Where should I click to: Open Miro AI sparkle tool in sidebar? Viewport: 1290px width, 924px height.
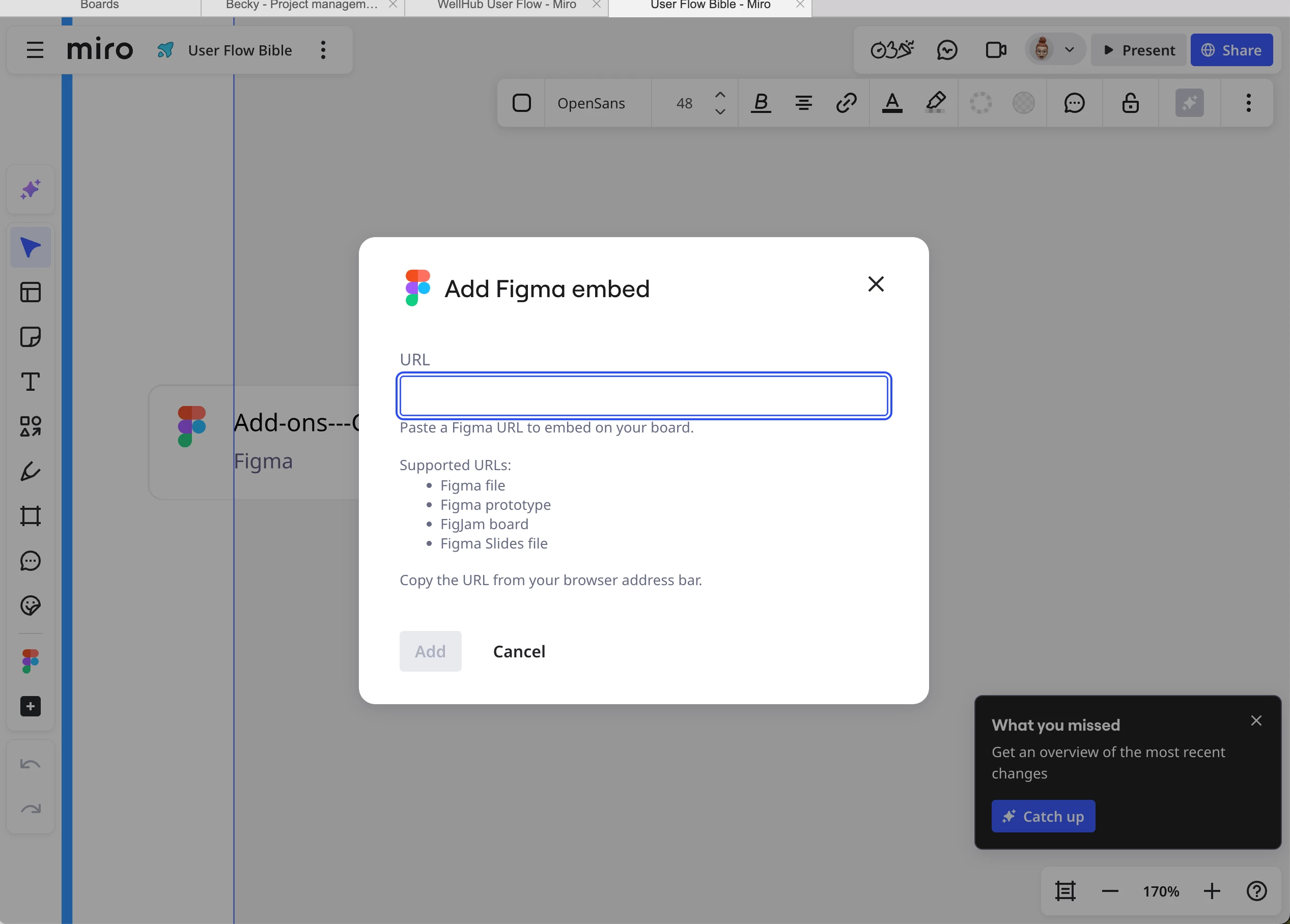point(30,189)
